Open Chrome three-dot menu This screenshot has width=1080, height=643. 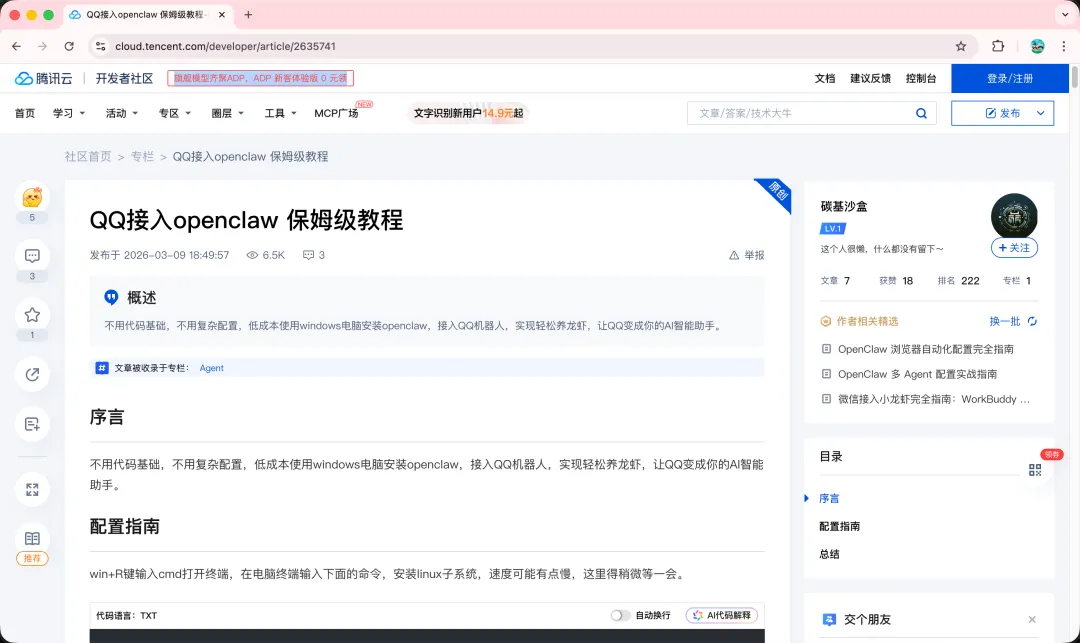[1064, 46]
